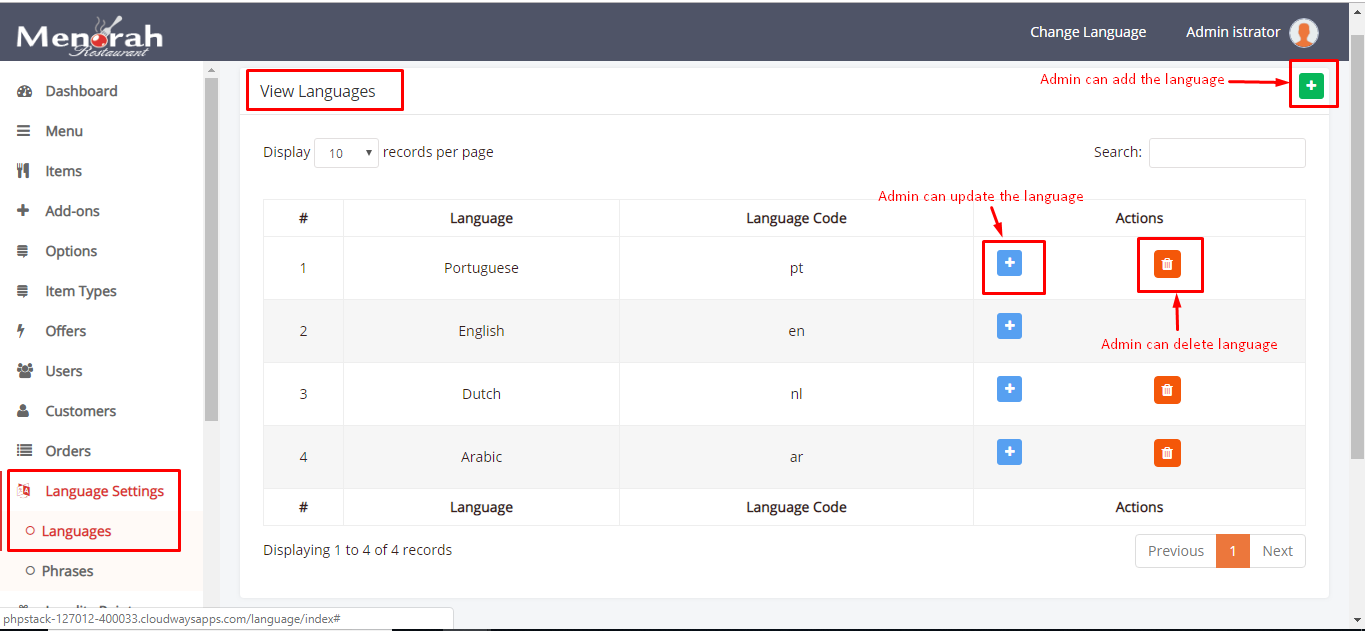
Task: Delete the Dutch language entry
Action: (1167, 390)
